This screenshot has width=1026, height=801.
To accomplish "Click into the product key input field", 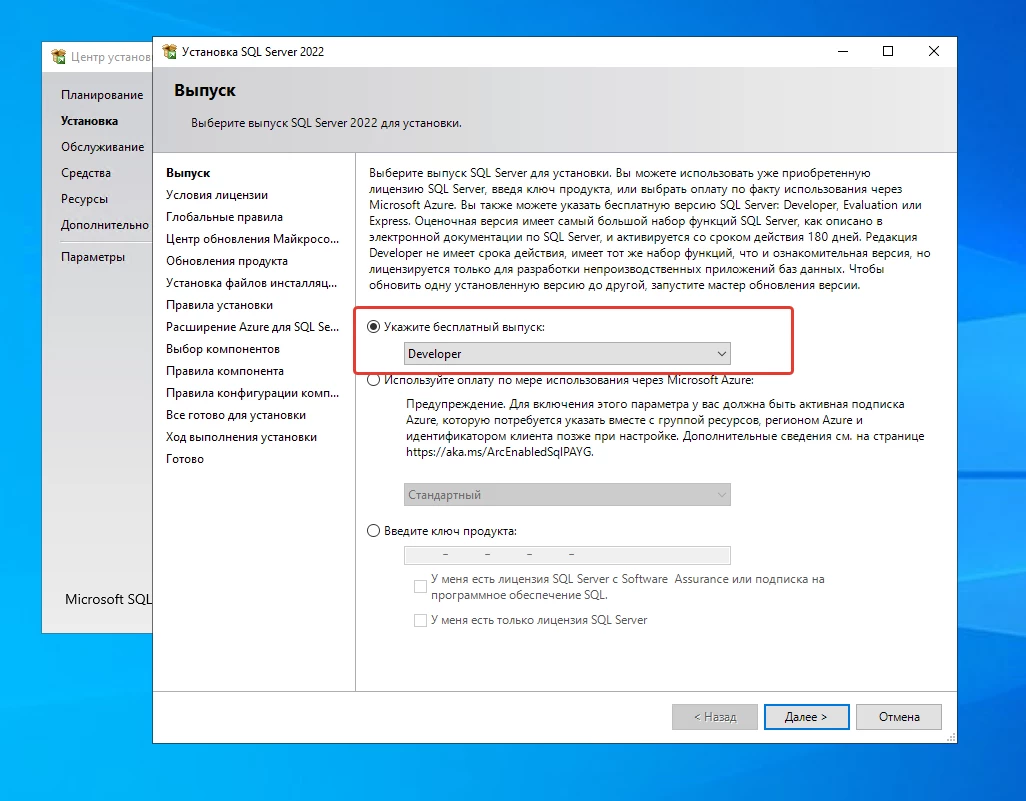I will [x=567, y=556].
